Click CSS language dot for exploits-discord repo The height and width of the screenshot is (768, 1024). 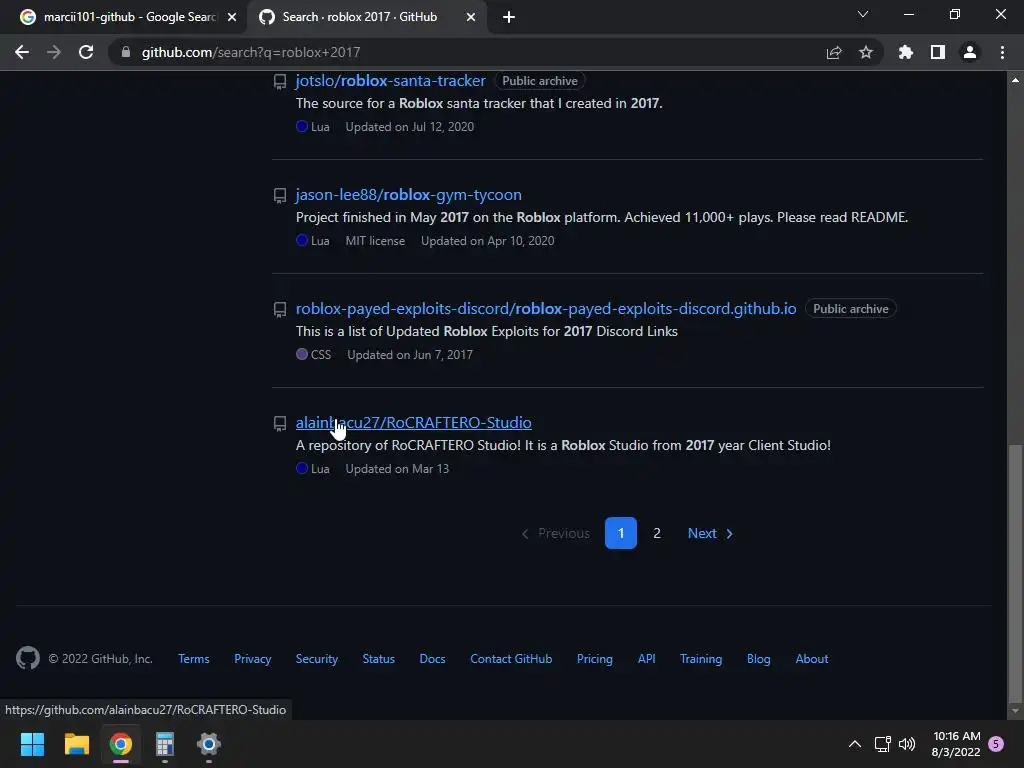pyautogui.click(x=302, y=354)
